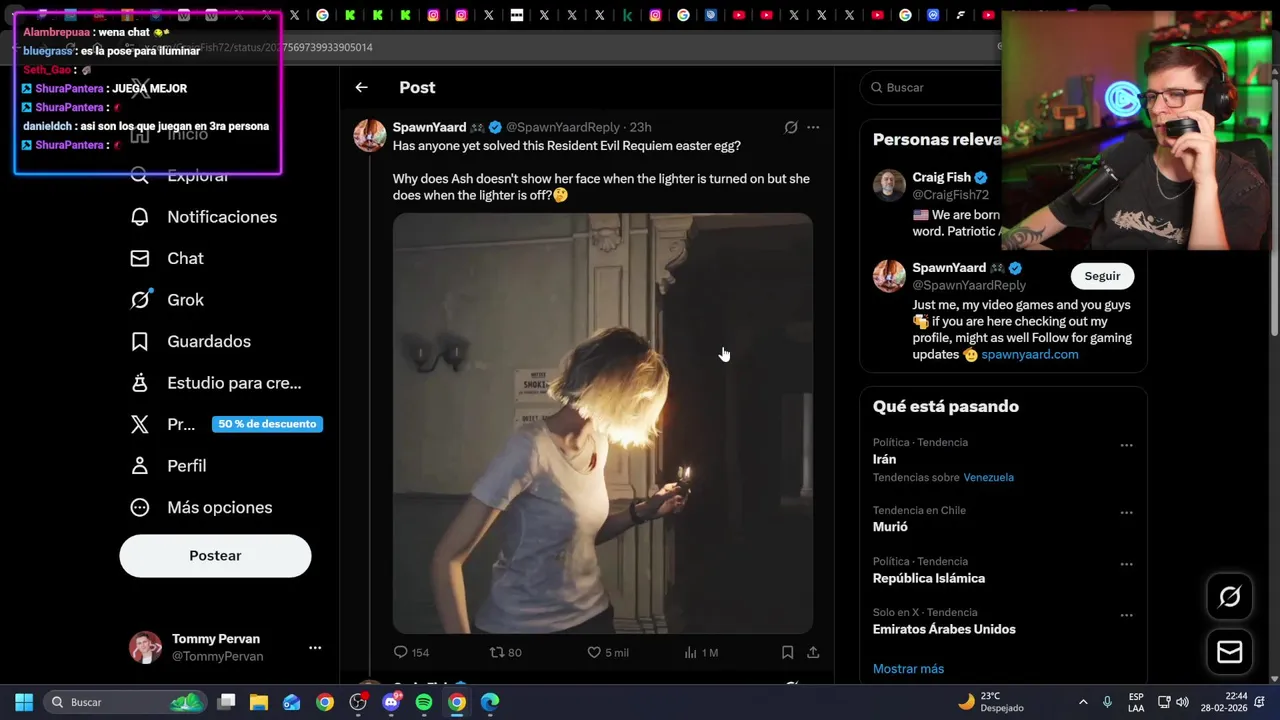Open Notificaciones in the sidebar

click(x=204, y=217)
